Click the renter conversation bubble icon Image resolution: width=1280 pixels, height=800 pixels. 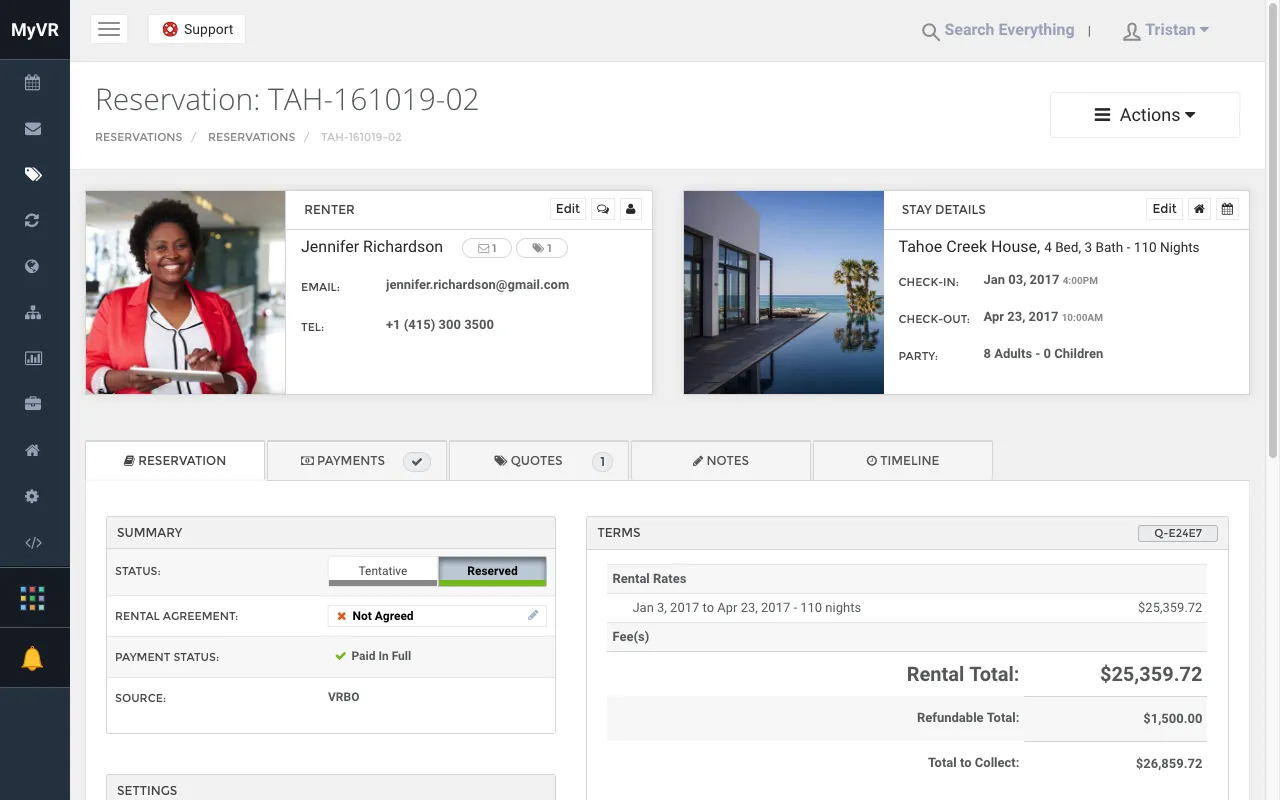click(603, 209)
